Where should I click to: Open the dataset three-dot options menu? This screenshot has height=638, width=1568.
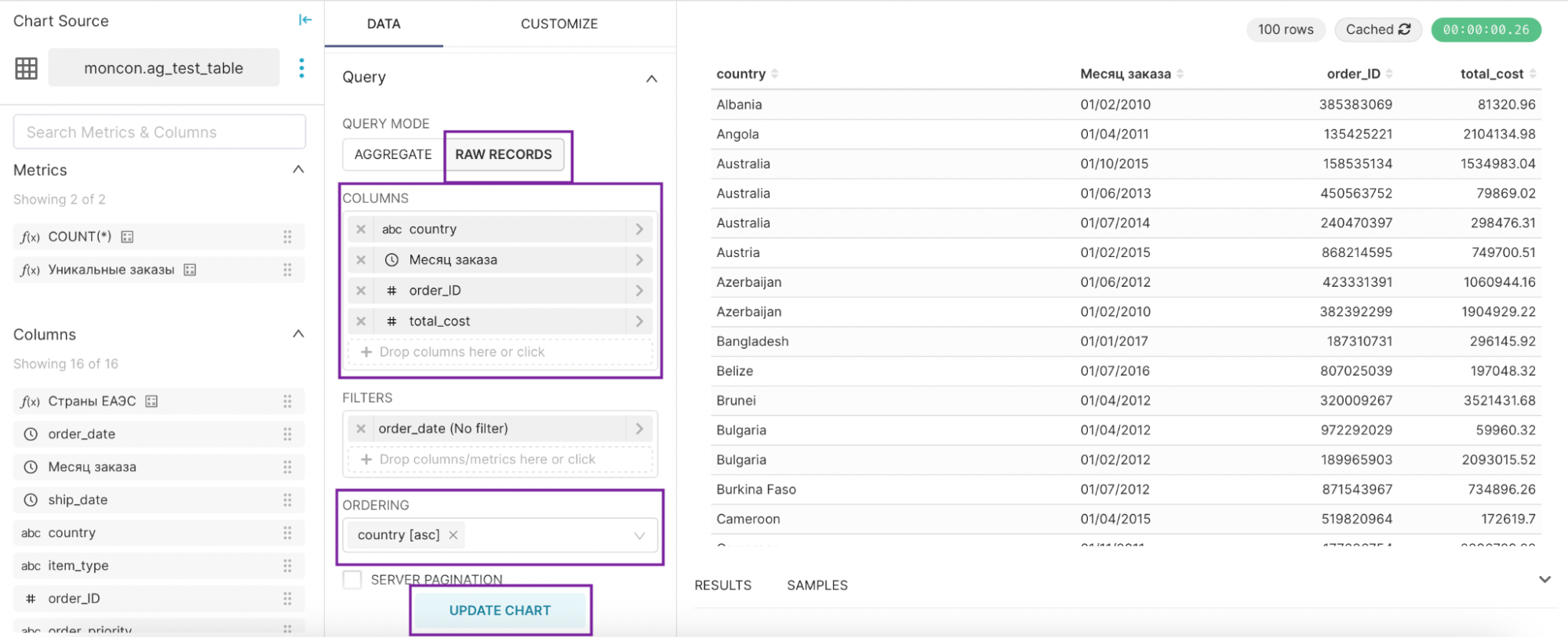(301, 68)
